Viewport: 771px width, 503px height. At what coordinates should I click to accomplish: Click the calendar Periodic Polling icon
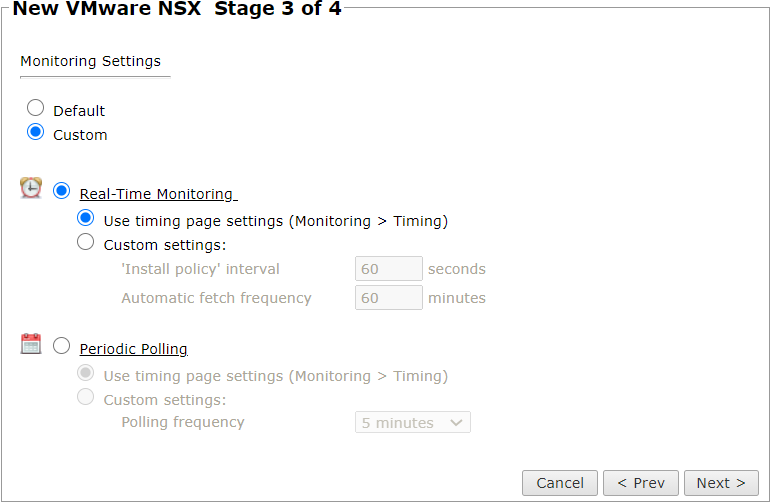(x=31, y=344)
